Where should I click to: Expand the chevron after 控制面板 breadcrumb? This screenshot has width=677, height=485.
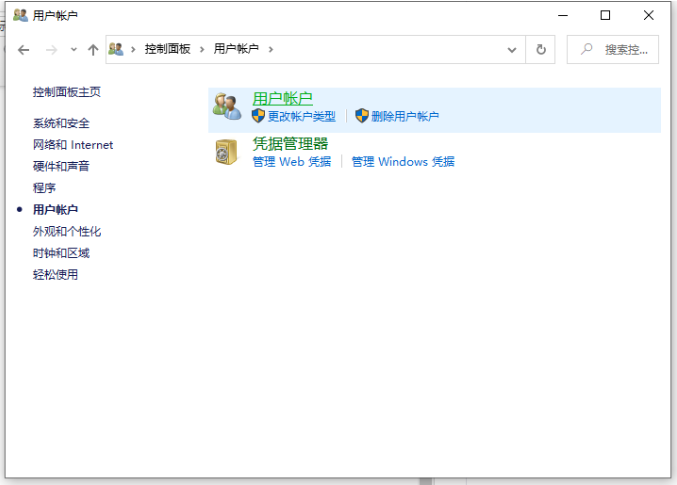click(x=201, y=49)
